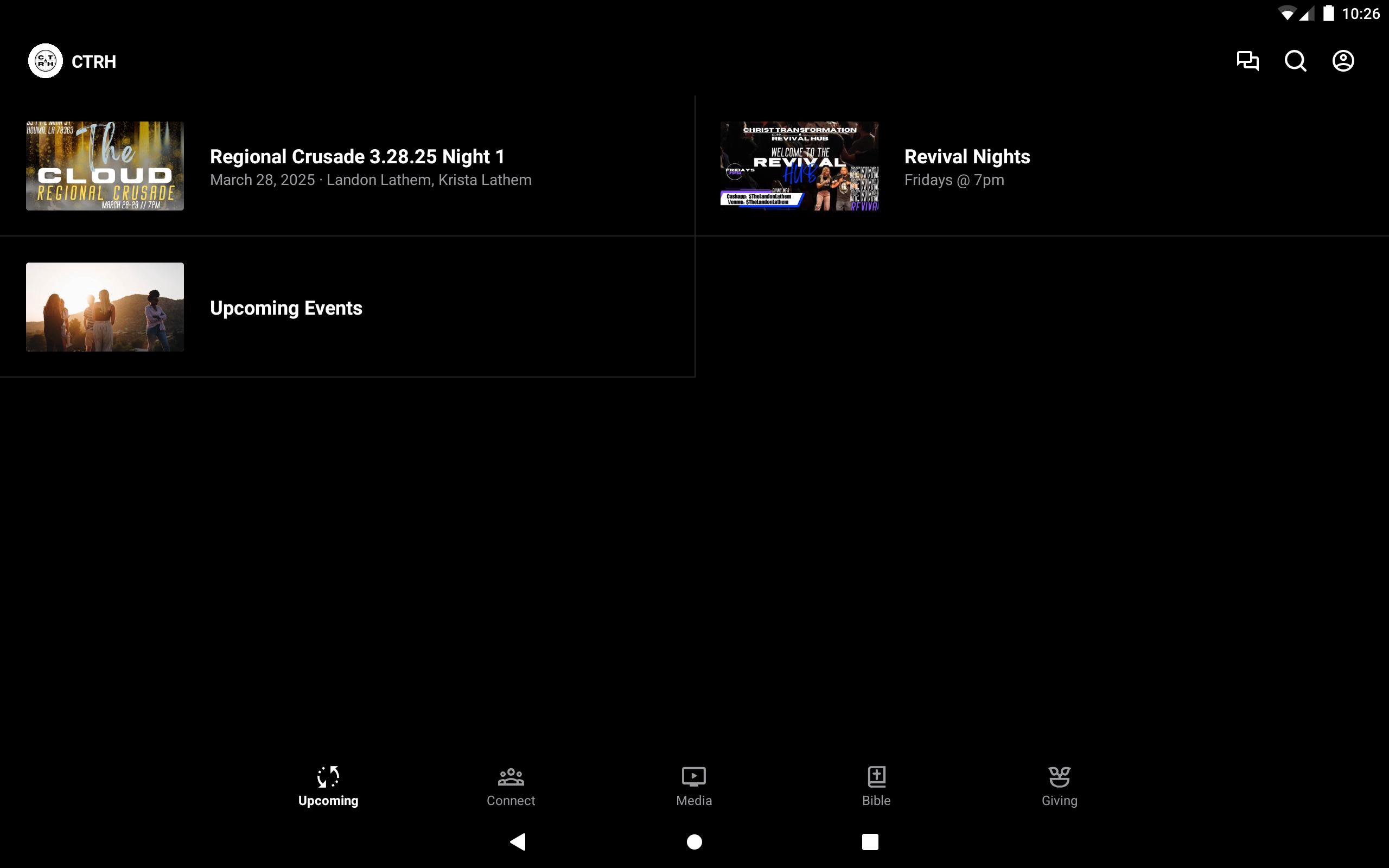This screenshot has height=868, width=1389.
Task: Switch to the Connect tab label
Action: 510,801
